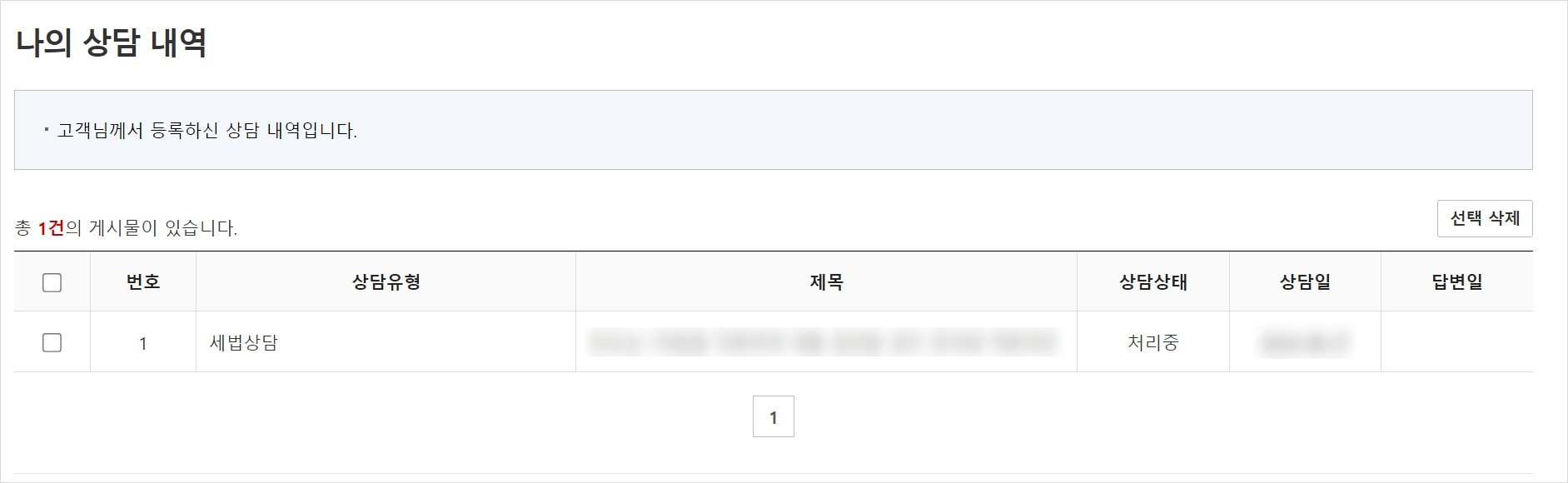Click the blurred consultation title in the 제목 column
This screenshot has height=483, width=1568.
coord(829,341)
